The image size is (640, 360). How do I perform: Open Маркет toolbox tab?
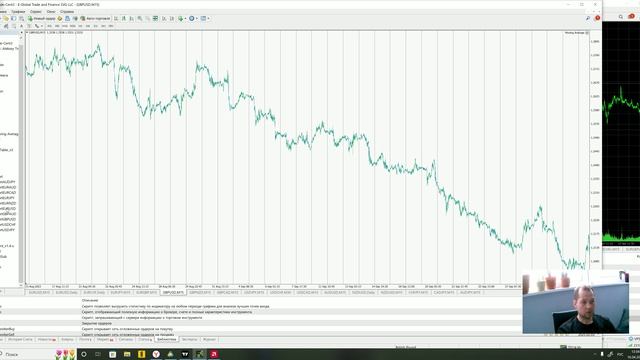104,339
